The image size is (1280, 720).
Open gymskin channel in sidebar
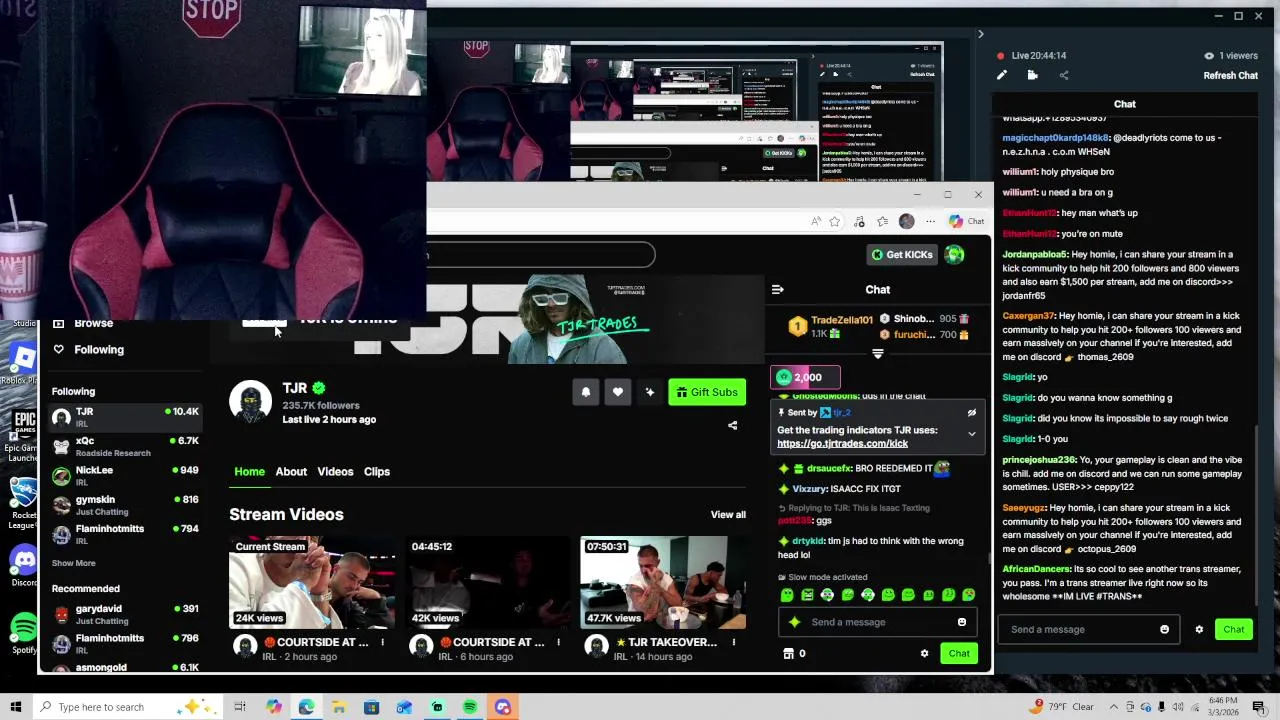[x=125, y=505]
